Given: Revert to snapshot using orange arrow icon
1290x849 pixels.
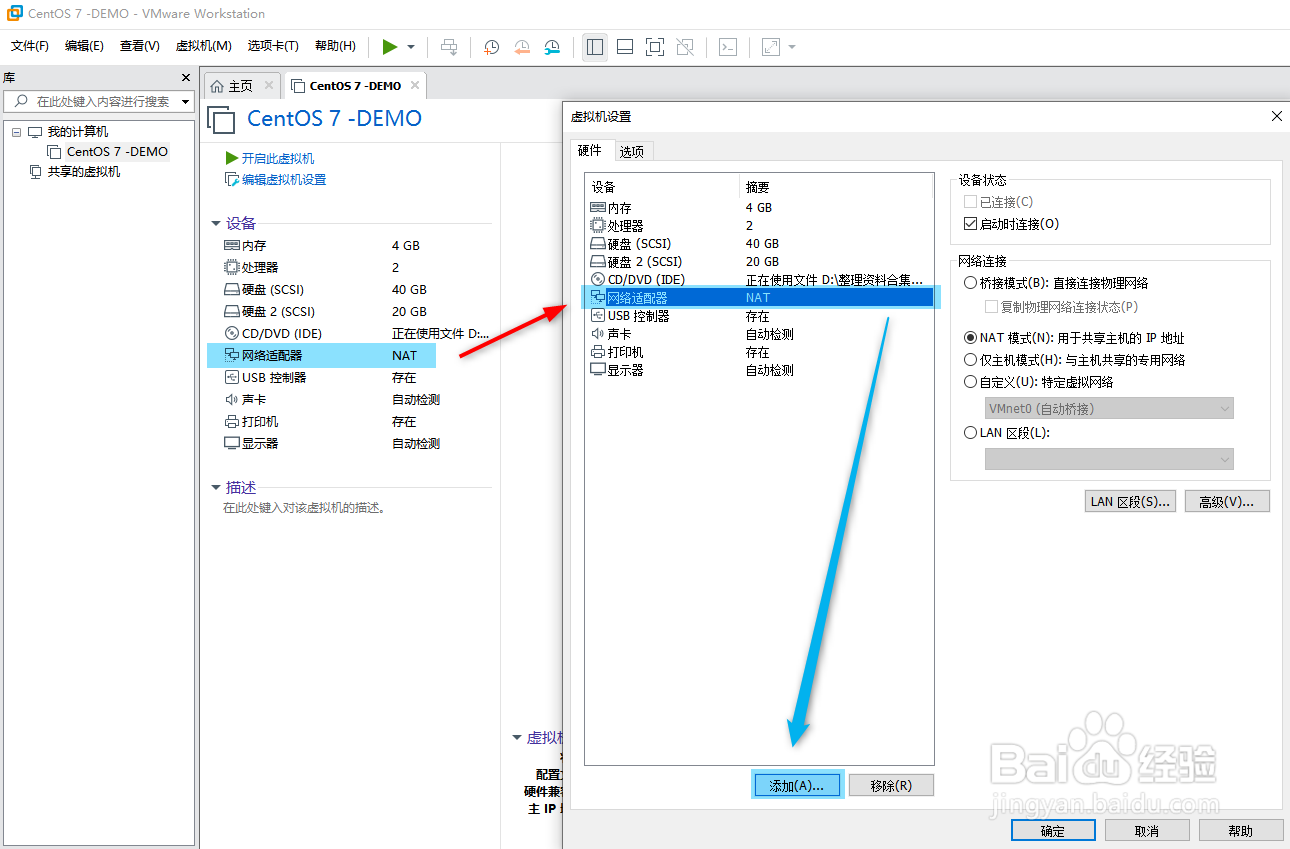Looking at the screenshot, I should pos(521,47).
